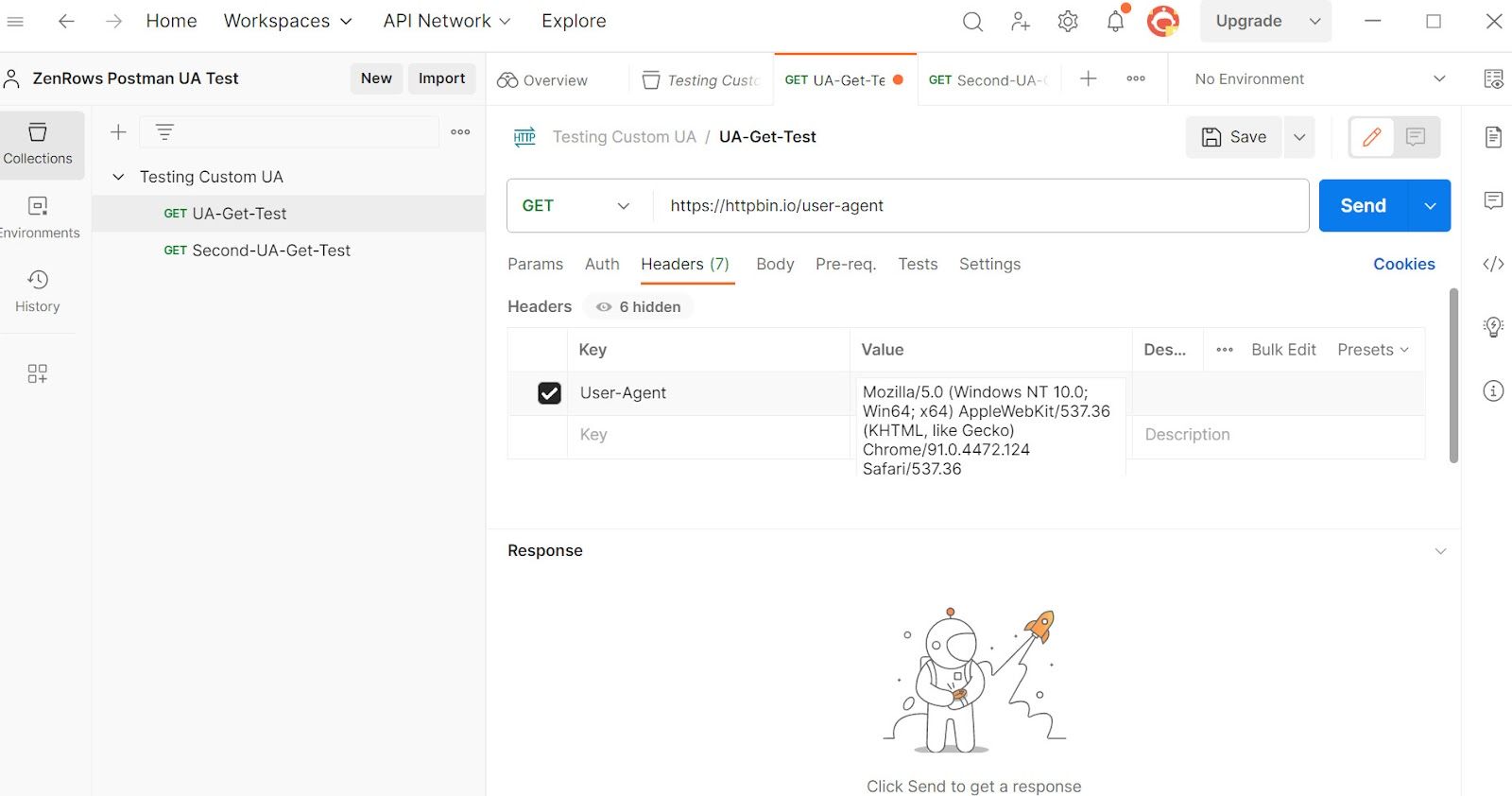The height and width of the screenshot is (796, 1512).
Task: Go back with the left arrow
Action: click(x=66, y=21)
